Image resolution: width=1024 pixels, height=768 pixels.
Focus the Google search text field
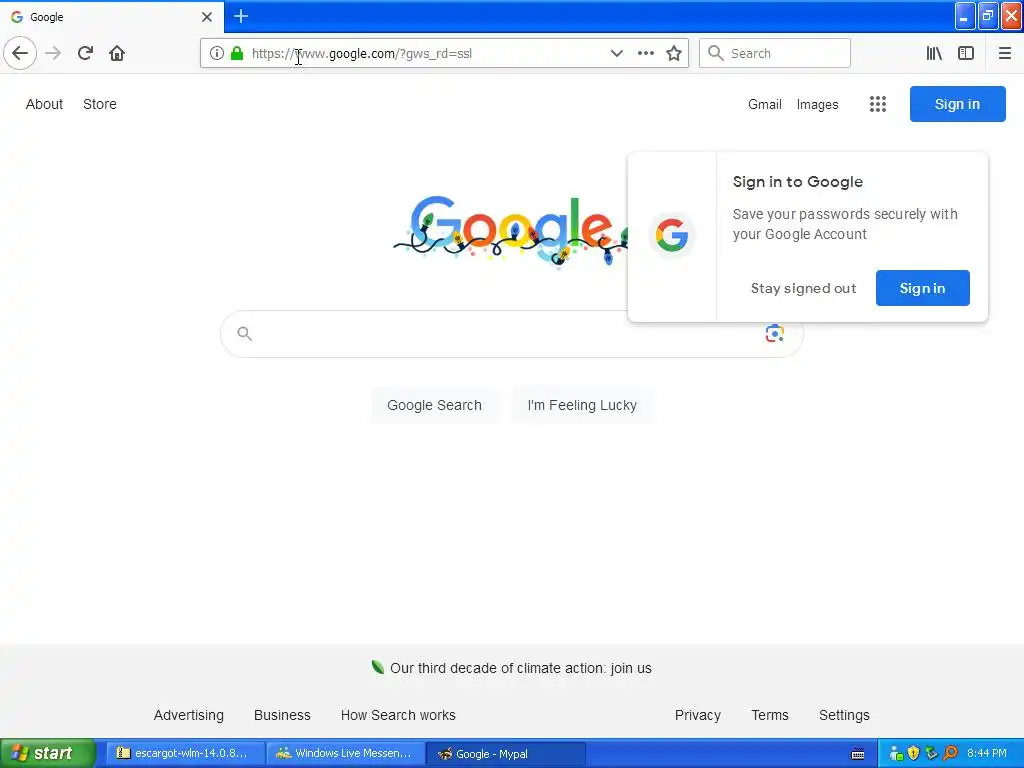click(511, 334)
